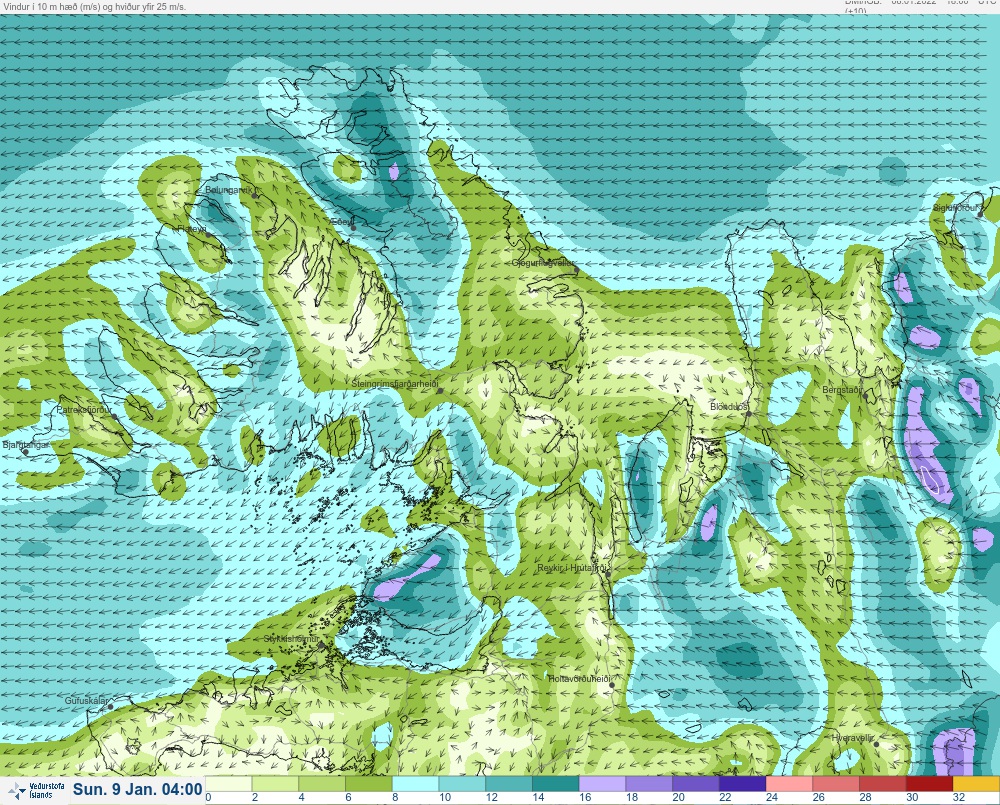Select the Patreksfjörður station label
This screenshot has width=1000, height=805.
point(84,410)
